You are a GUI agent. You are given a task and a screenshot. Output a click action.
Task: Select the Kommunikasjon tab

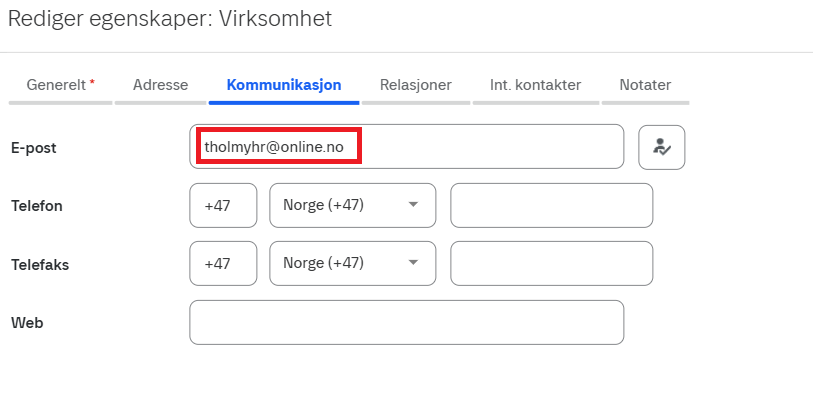pos(284,85)
